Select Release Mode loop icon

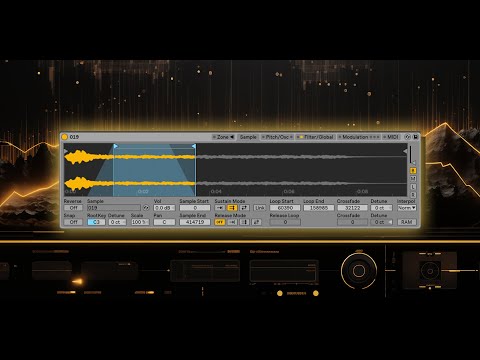(x=244, y=222)
